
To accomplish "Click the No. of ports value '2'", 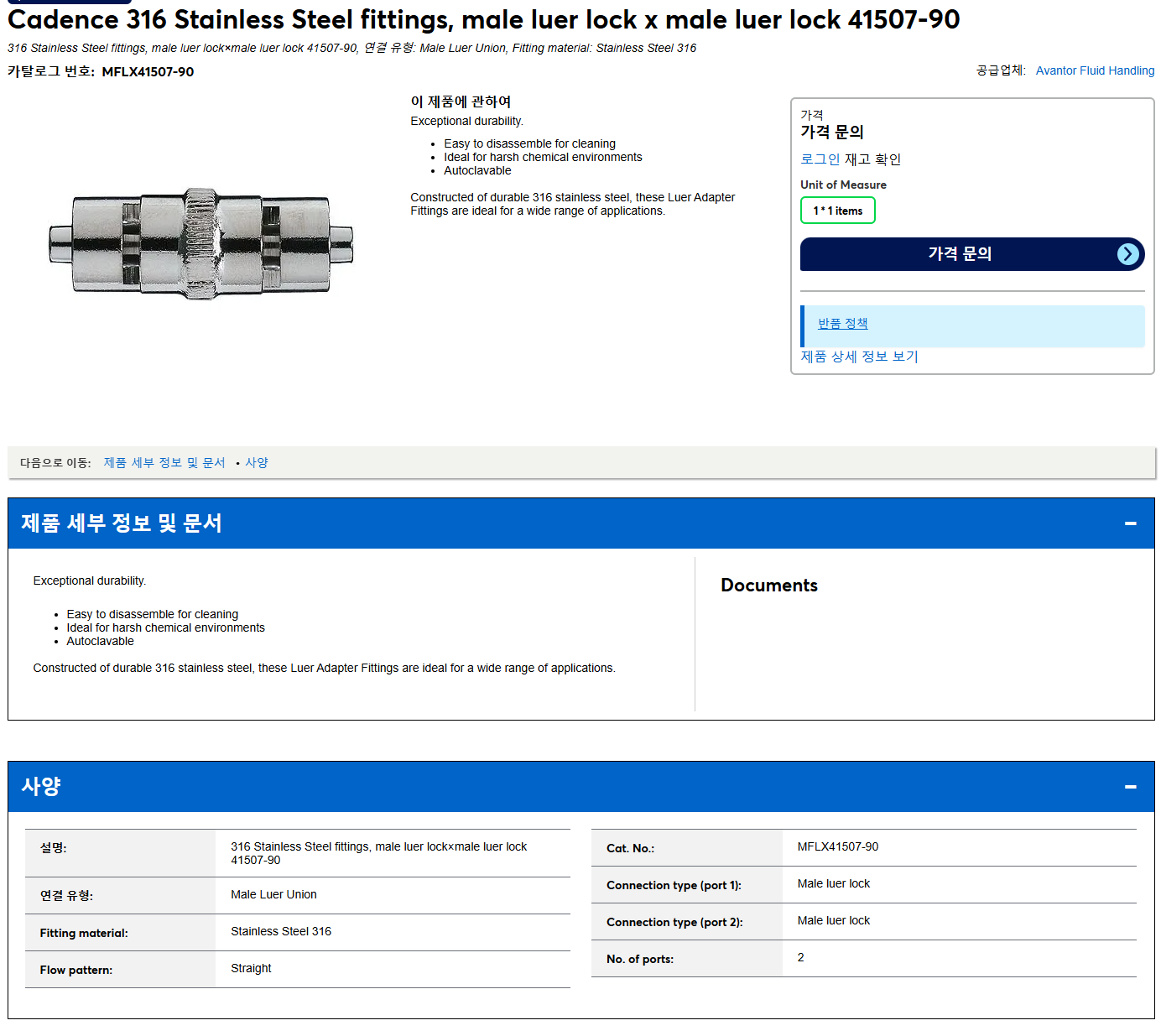I will [800, 958].
